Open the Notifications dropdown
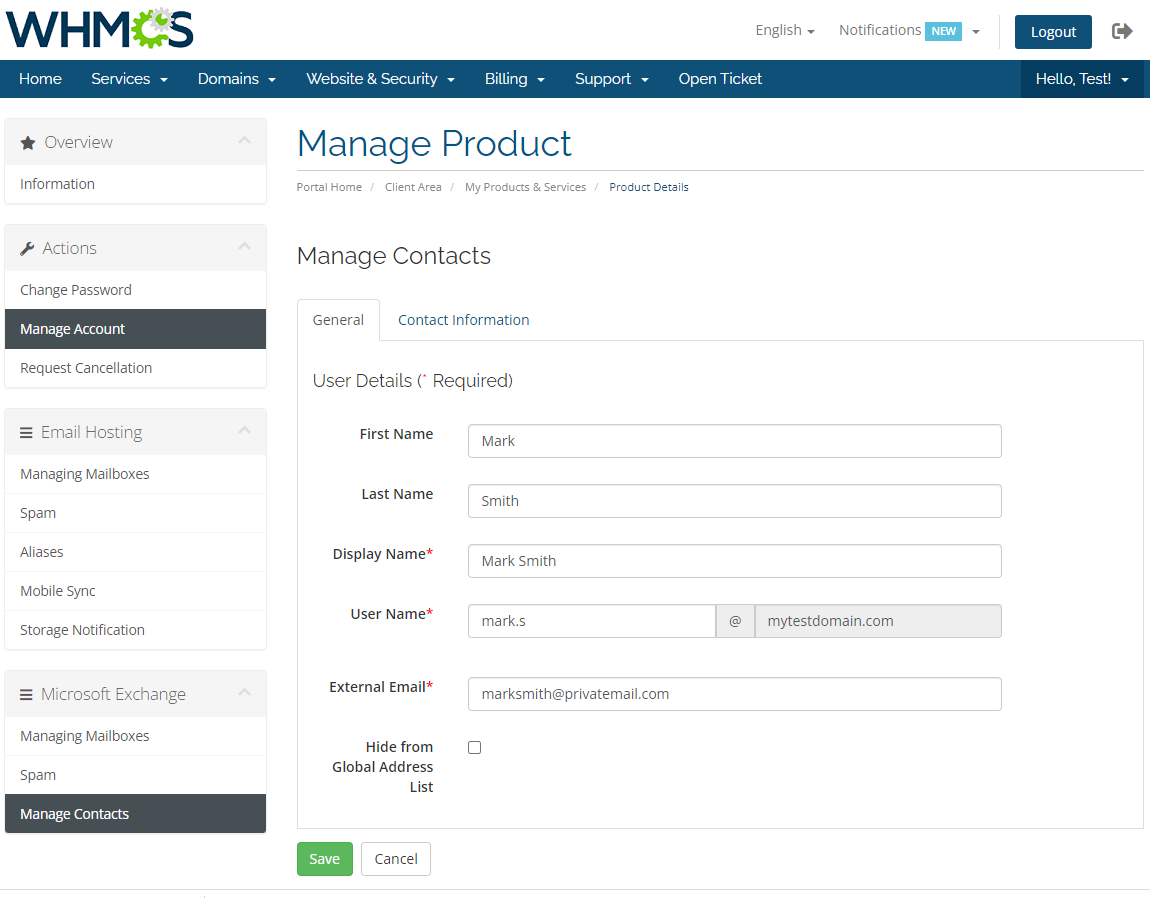 (909, 30)
